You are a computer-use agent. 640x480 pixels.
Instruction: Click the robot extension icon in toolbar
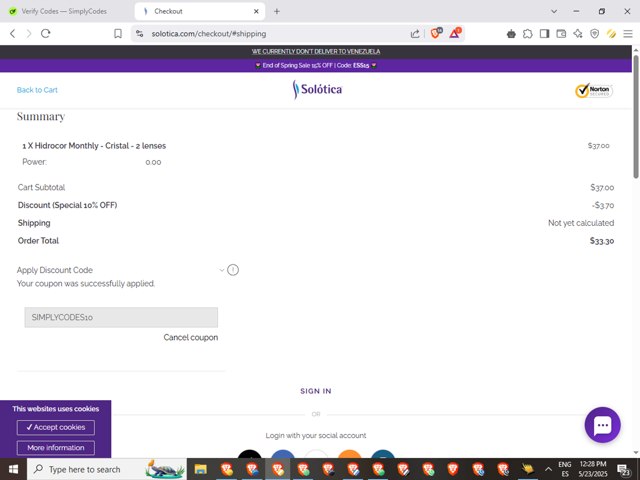pyautogui.click(x=511, y=34)
